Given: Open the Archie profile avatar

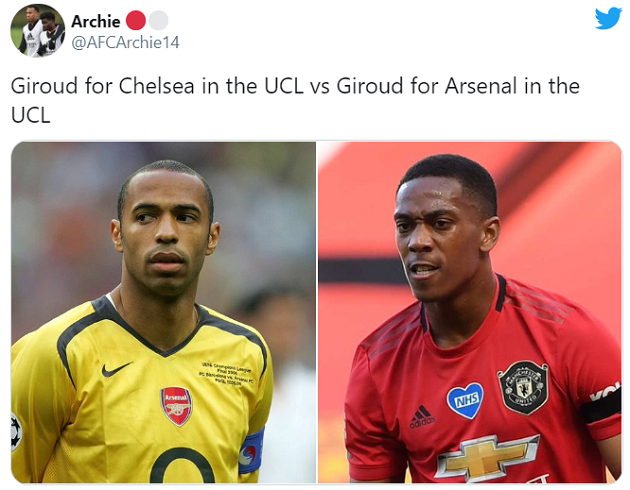Looking at the screenshot, I should [x=37, y=30].
